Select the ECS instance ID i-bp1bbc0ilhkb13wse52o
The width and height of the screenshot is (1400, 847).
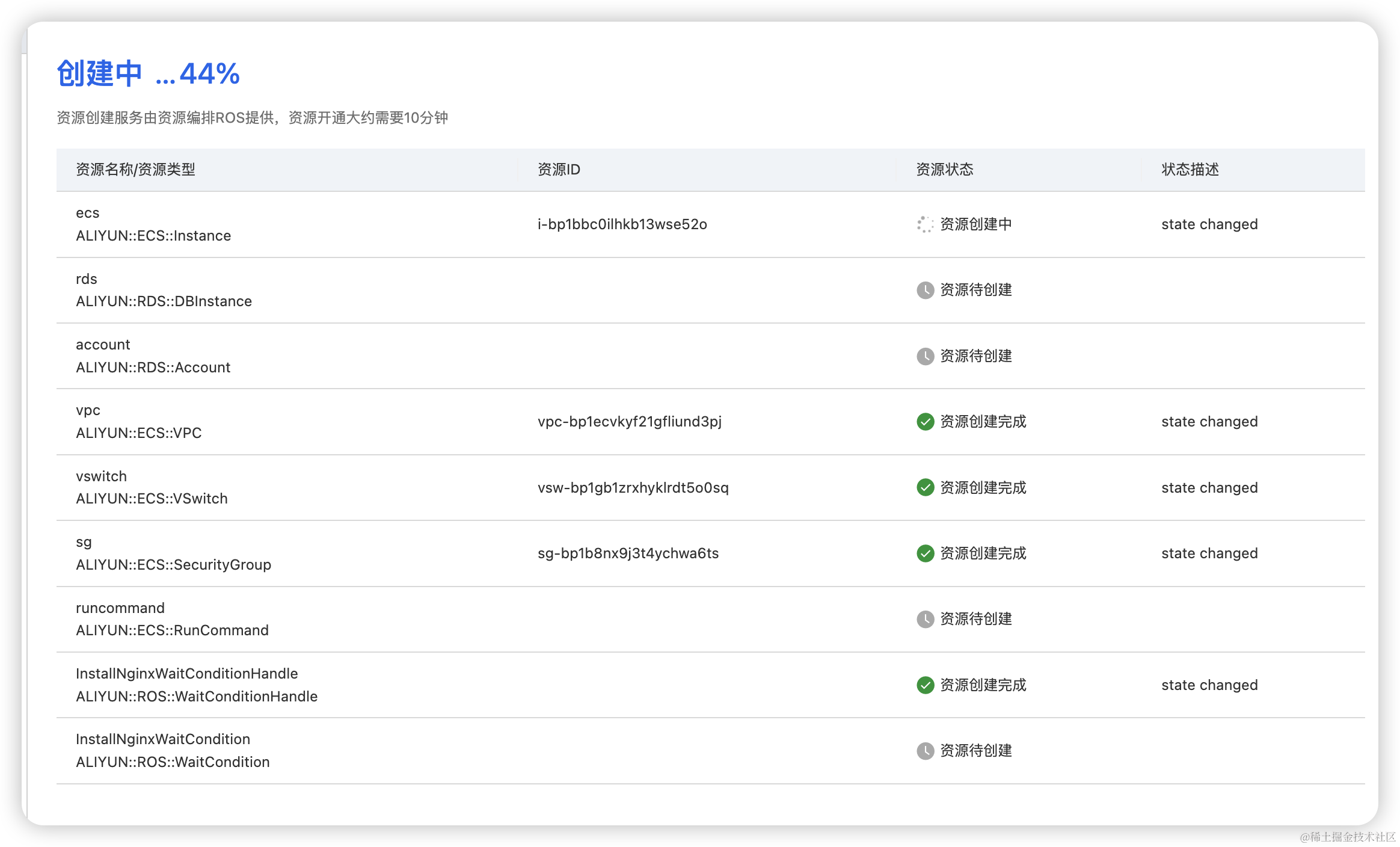(x=622, y=224)
